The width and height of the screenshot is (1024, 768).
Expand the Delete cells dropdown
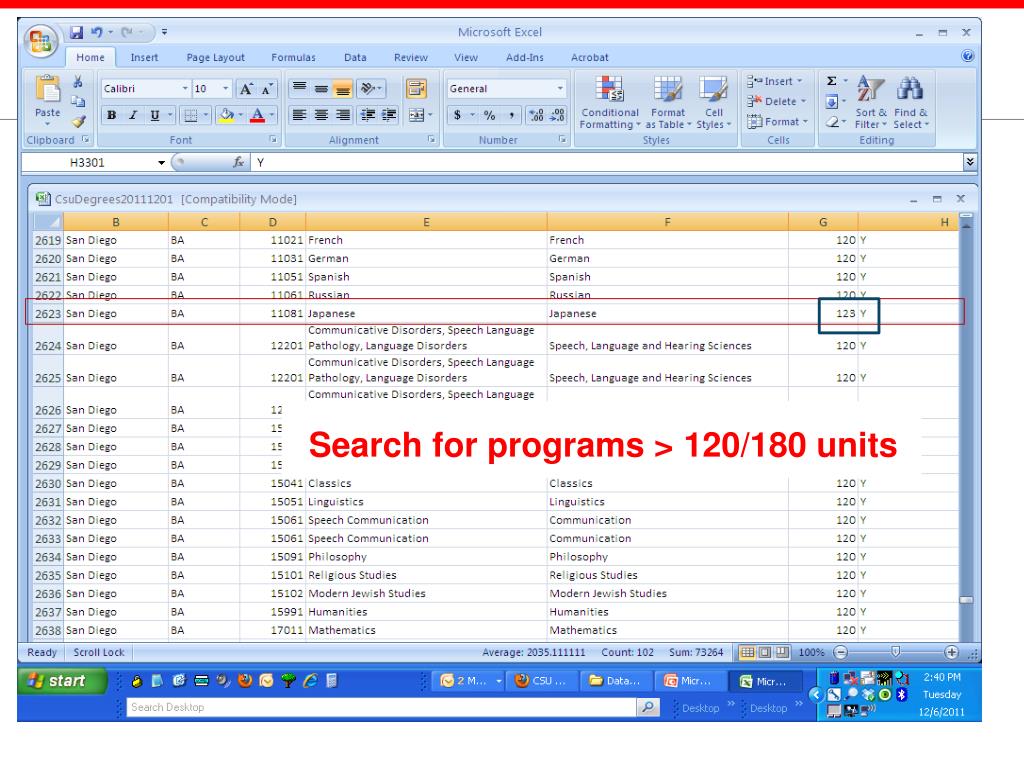[x=803, y=101]
